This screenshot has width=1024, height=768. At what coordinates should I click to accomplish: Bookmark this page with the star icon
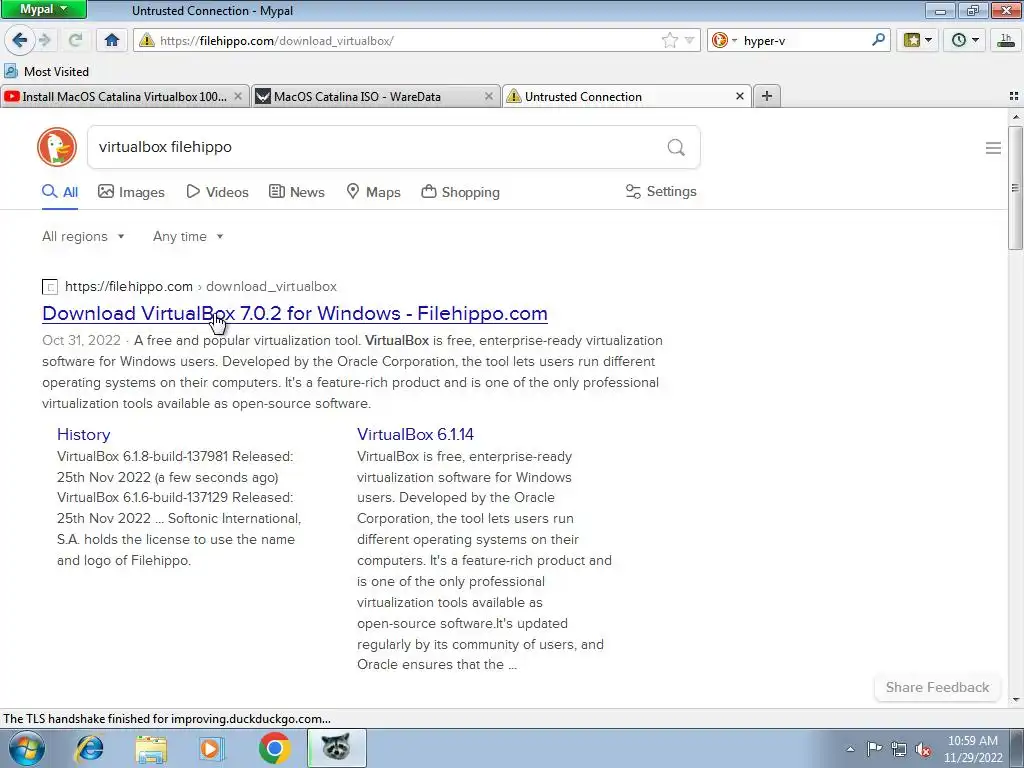coord(669,40)
